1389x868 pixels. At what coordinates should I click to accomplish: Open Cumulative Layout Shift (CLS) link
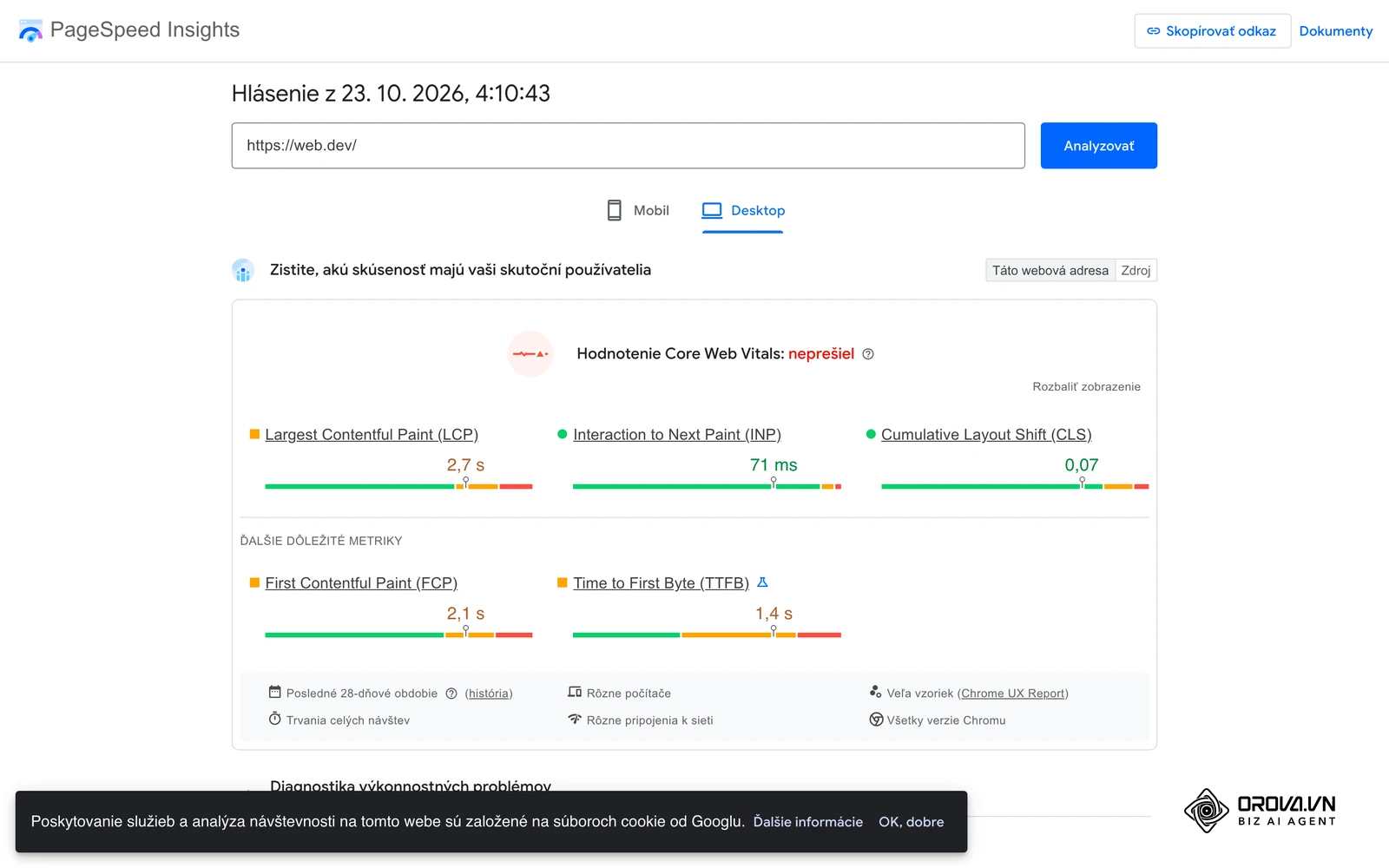point(986,435)
